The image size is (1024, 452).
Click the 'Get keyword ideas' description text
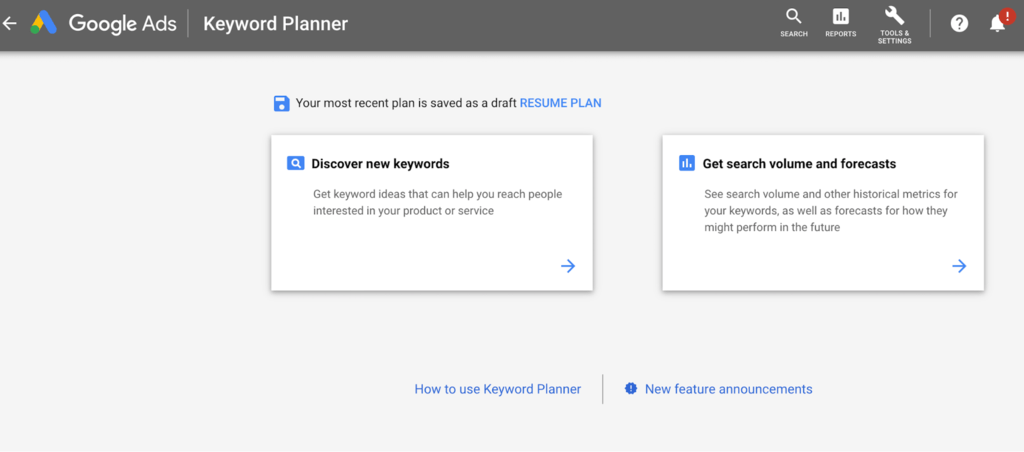(438, 202)
